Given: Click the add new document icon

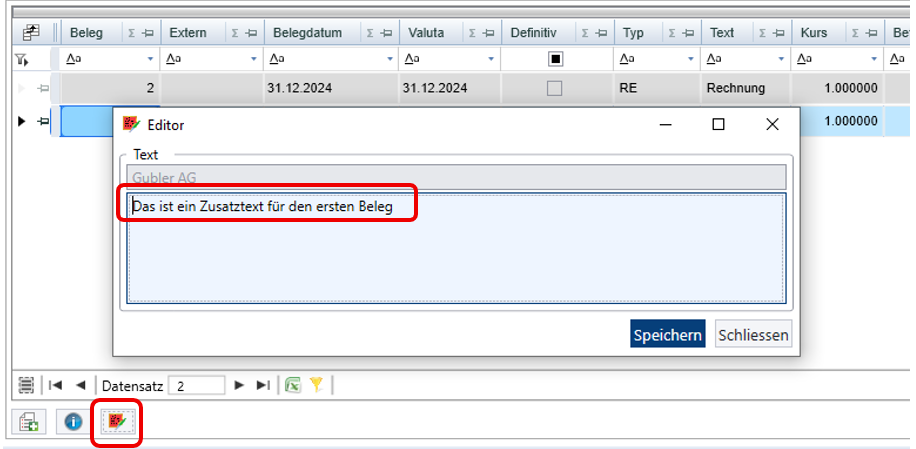Looking at the screenshot, I should [29, 422].
